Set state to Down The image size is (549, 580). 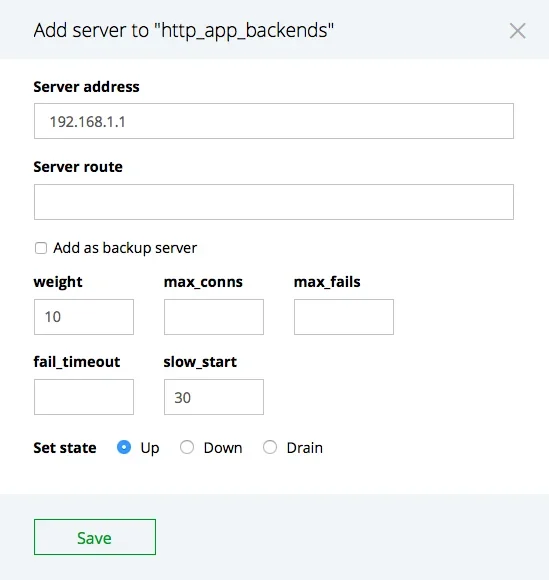(187, 447)
